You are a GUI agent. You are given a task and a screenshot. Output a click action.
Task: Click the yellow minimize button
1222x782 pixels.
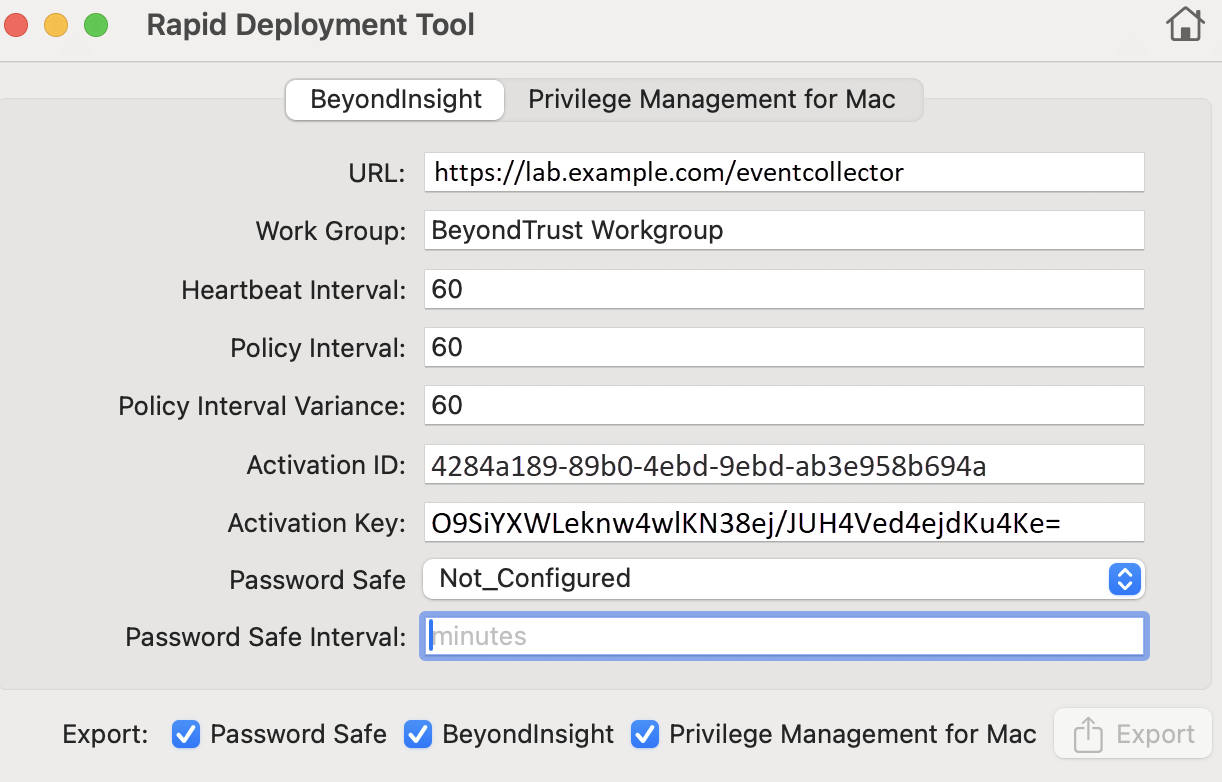click(56, 24)
